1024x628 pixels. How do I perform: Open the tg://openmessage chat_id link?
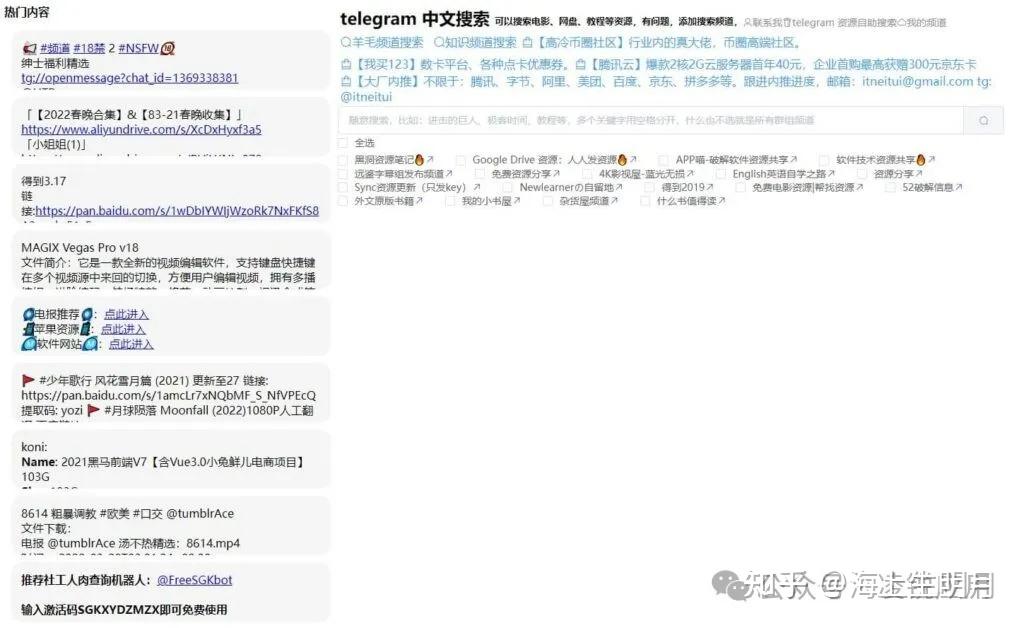[129, 78]
